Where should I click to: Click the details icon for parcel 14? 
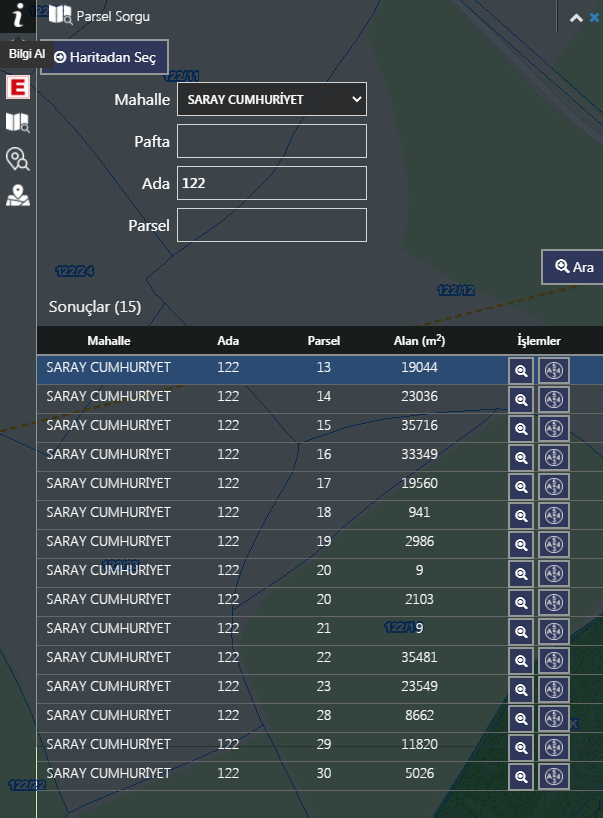[554, 400]
